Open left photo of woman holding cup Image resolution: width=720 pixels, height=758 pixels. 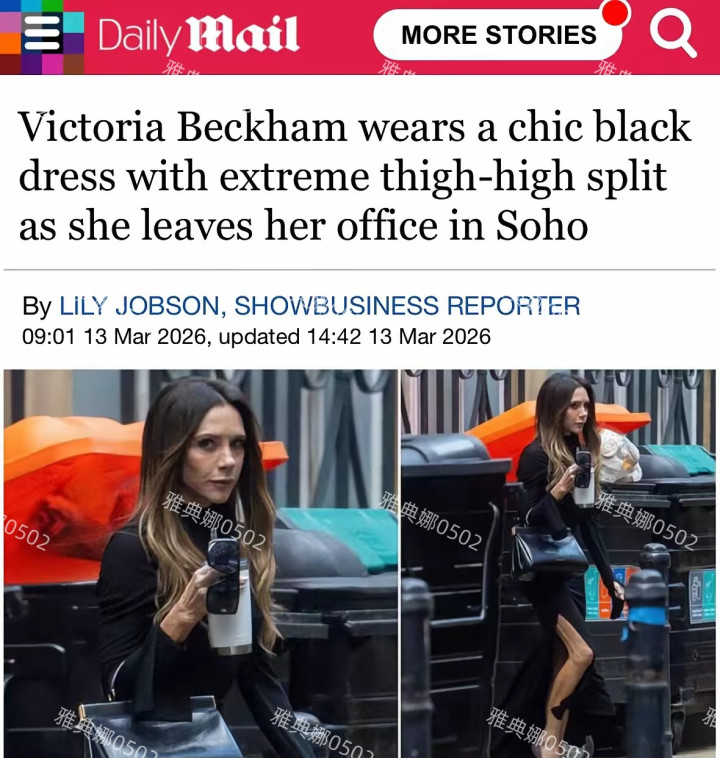point(201,564)
